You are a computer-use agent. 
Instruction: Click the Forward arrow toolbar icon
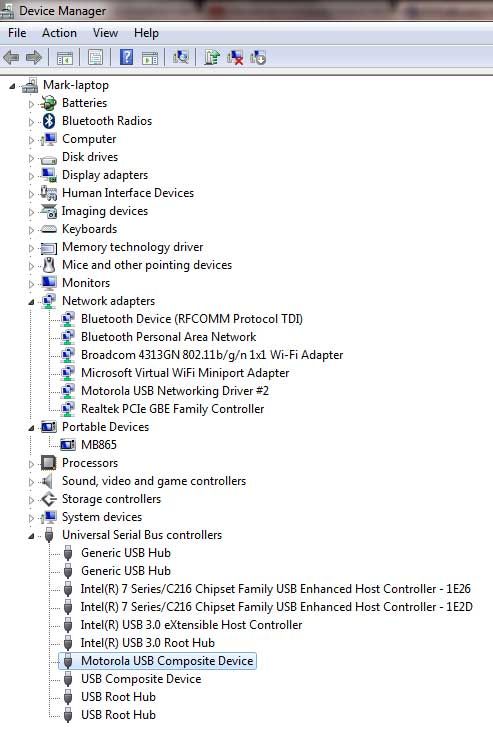click(x=34, y=58)
